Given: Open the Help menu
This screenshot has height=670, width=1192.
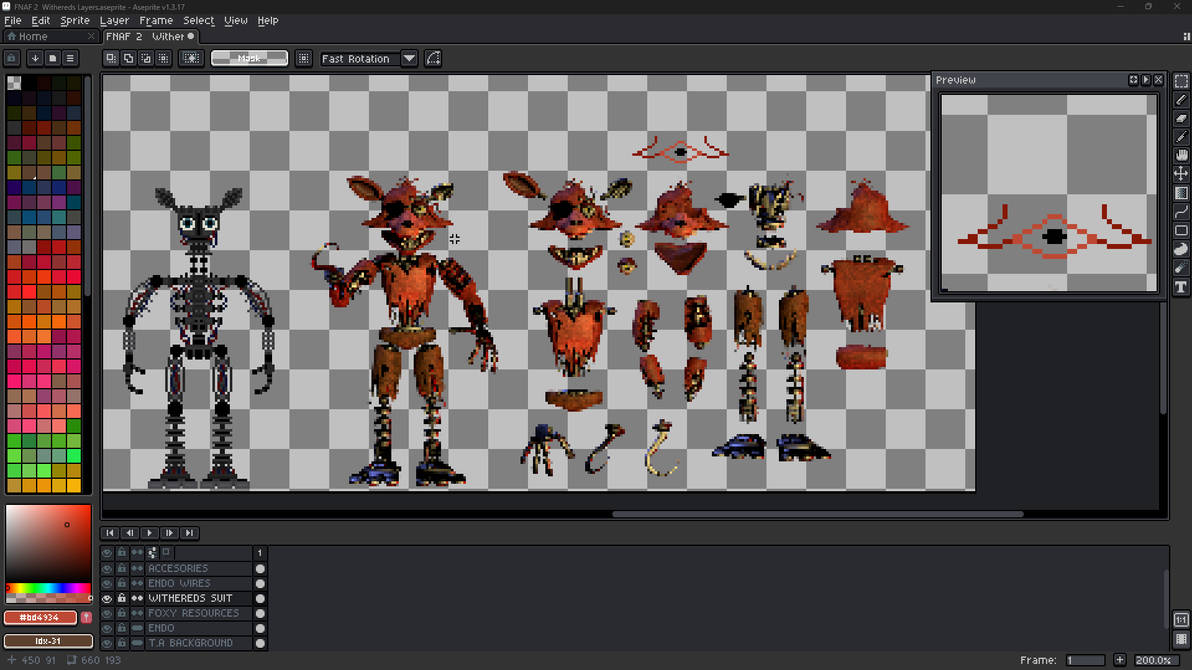Looking at the screenshot, I should 268,21.
